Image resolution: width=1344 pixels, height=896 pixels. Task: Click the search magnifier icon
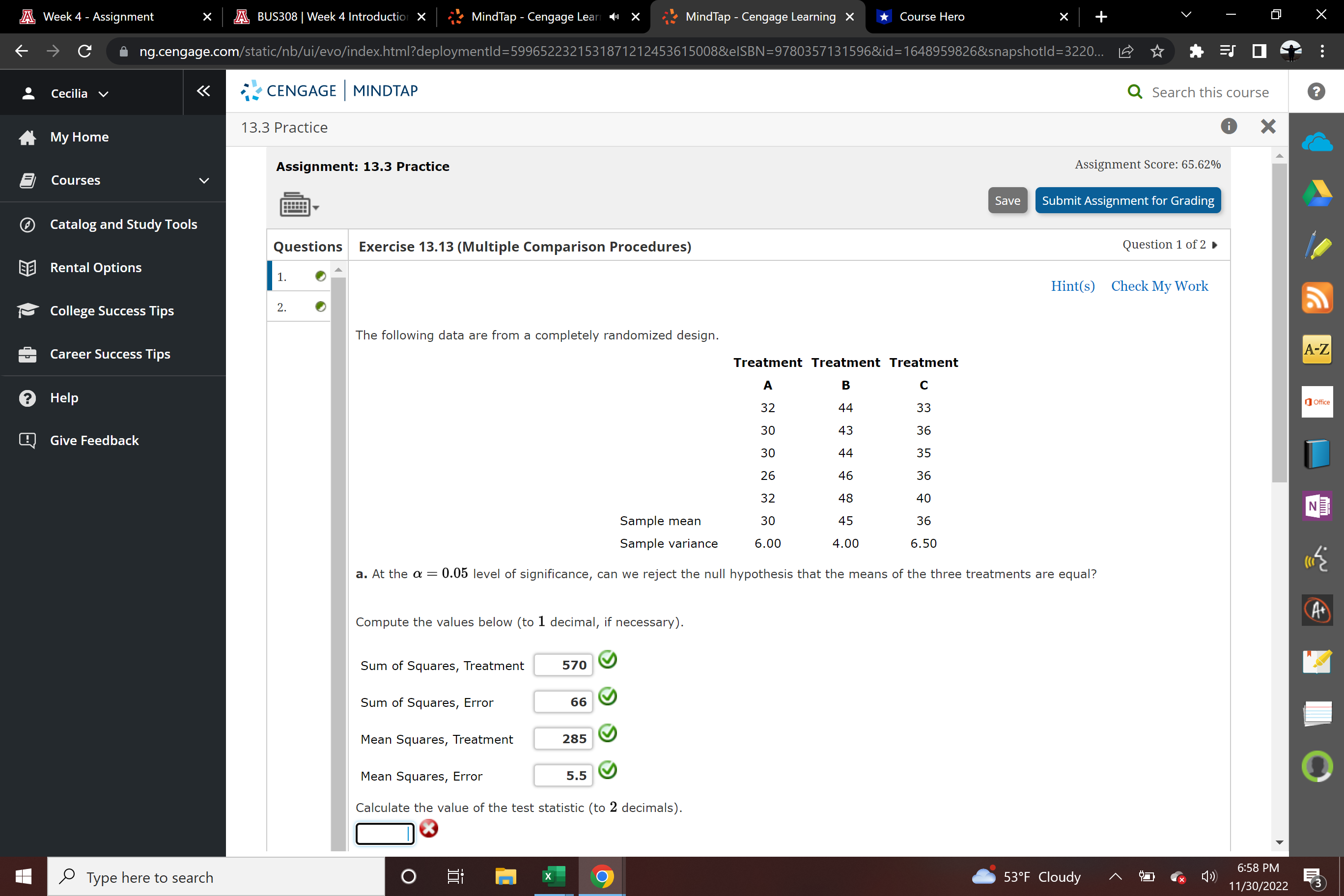pos(1134,92)
